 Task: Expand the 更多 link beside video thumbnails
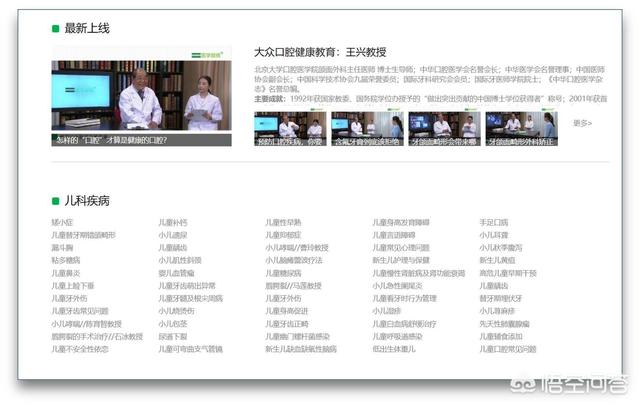[582, 123]
